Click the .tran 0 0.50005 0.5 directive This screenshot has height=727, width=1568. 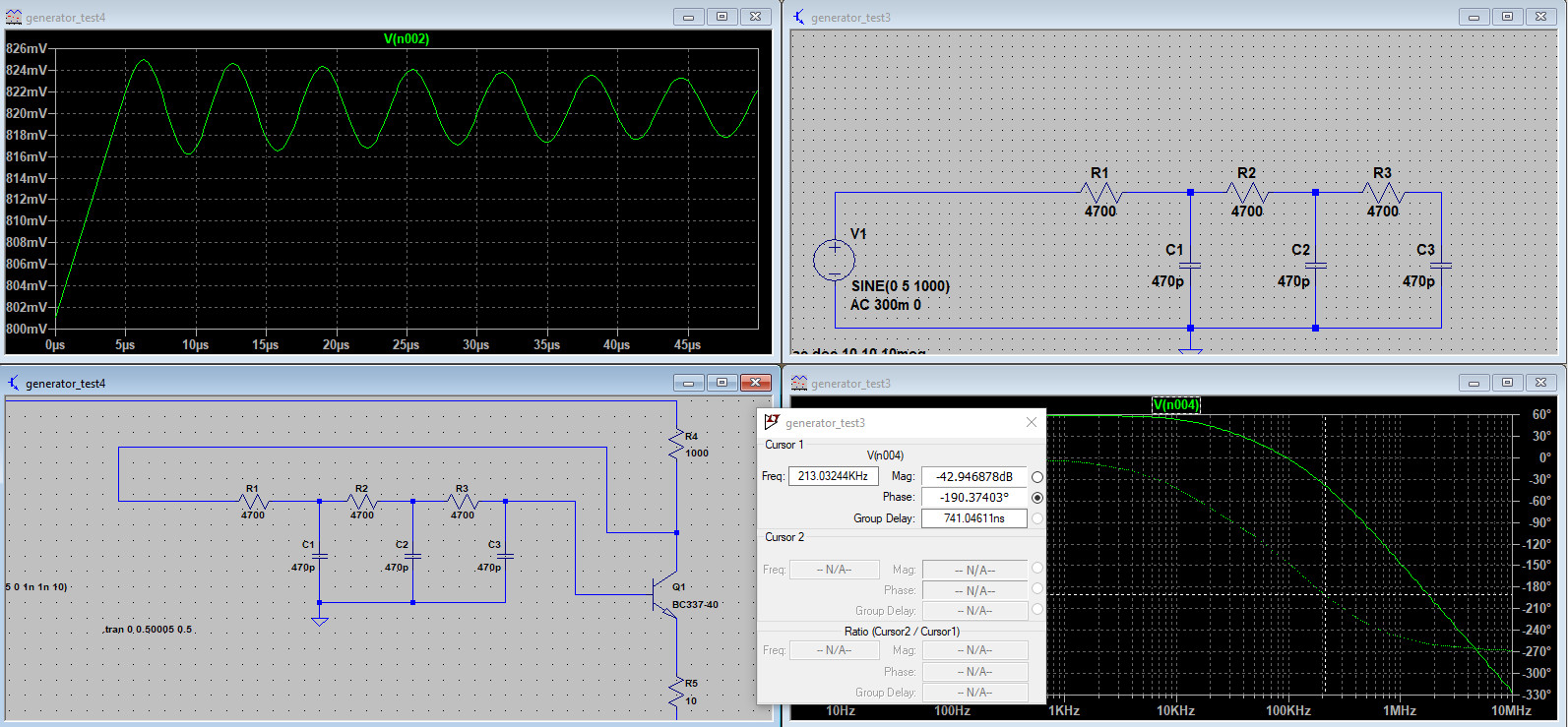tap(148, 630)
